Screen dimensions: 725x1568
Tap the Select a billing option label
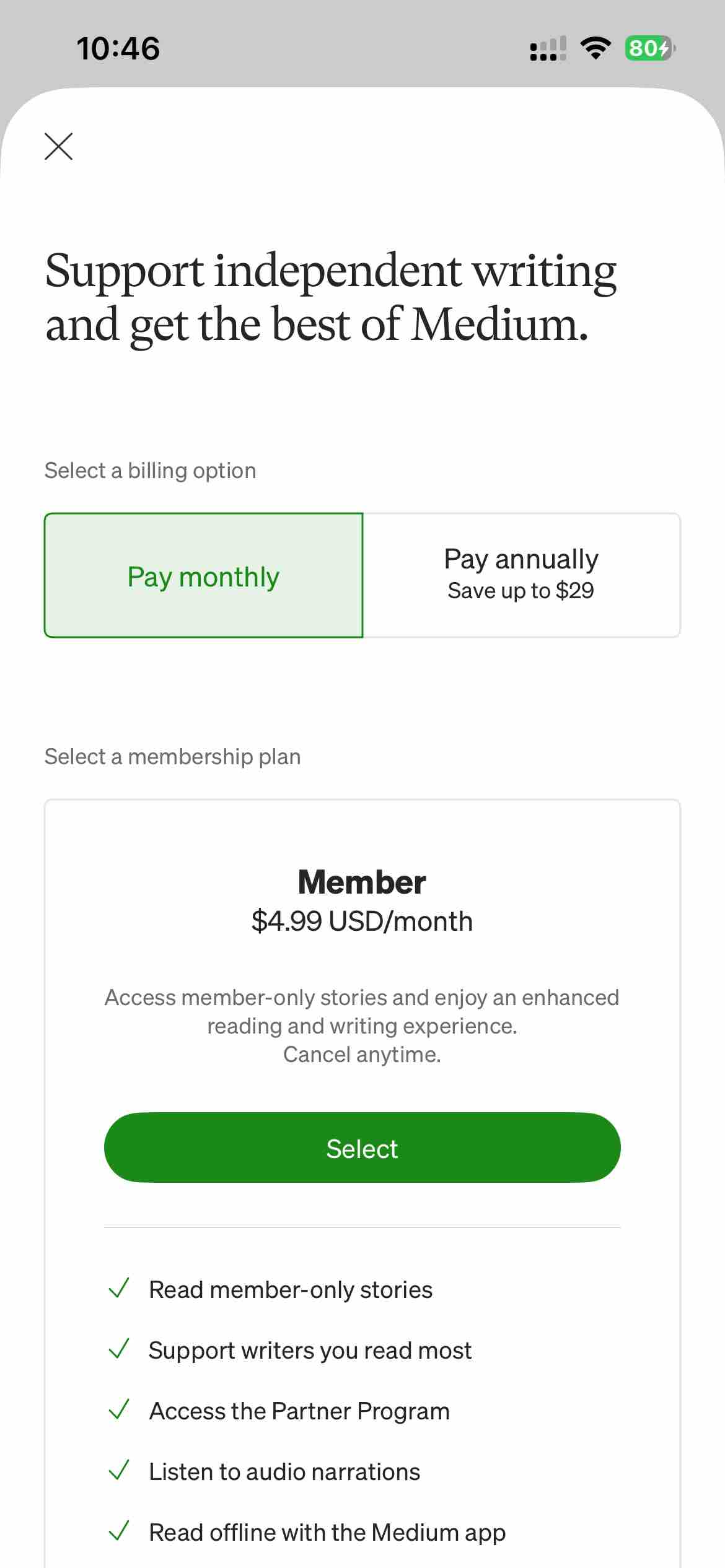[x=150, y=471]
